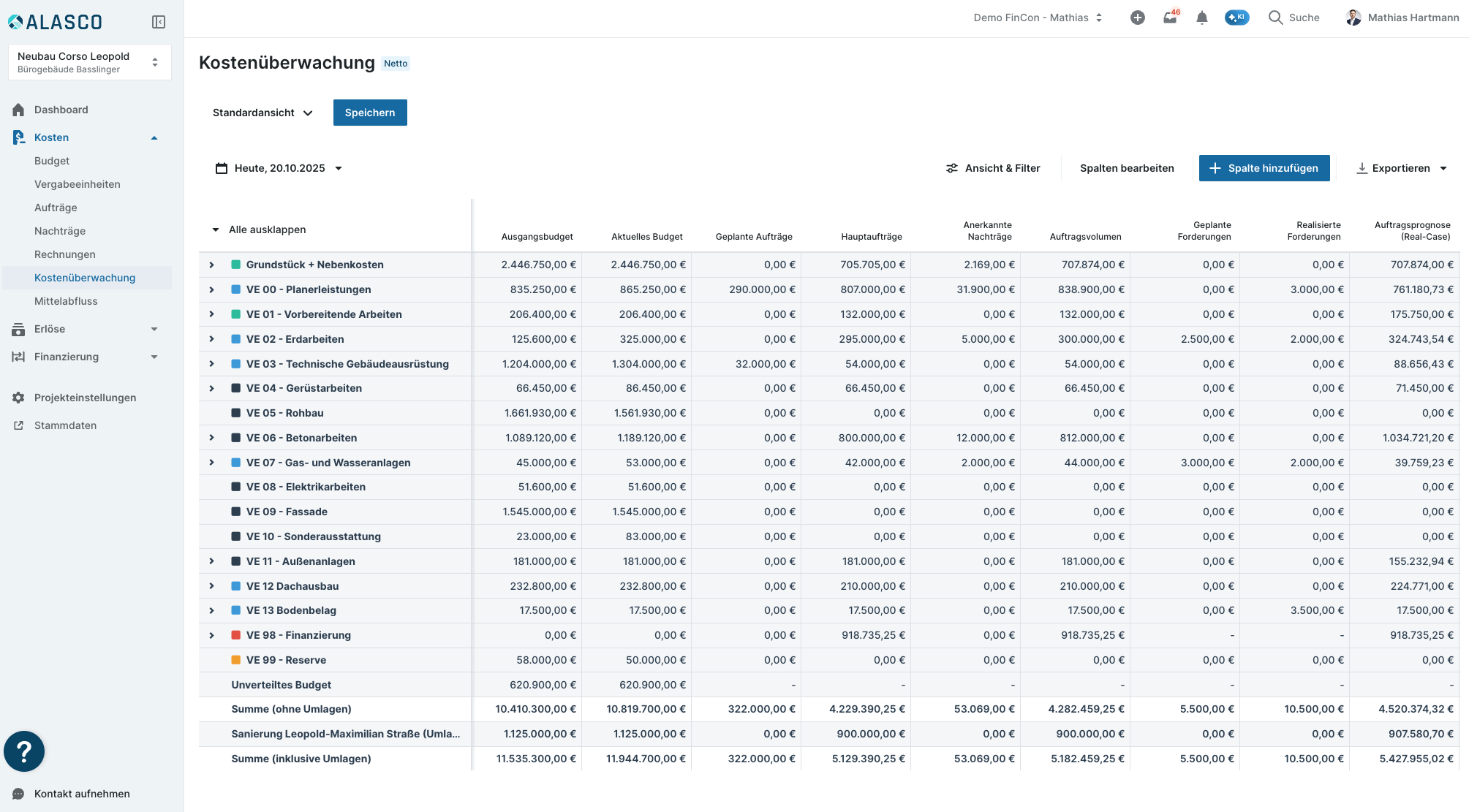1469x812 pixels.
Task: Expand VE 02 - Erdarbeiten row
Action: click(211, 339)
